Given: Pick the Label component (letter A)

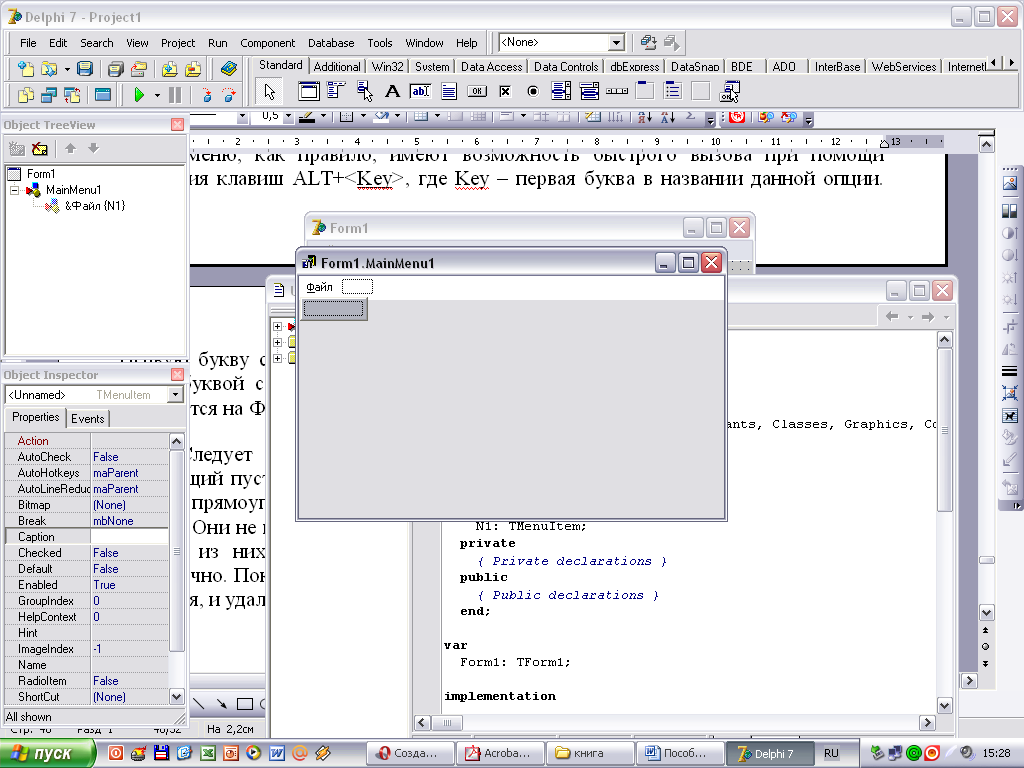Looking at the screenshot, I should coord(392,91).
